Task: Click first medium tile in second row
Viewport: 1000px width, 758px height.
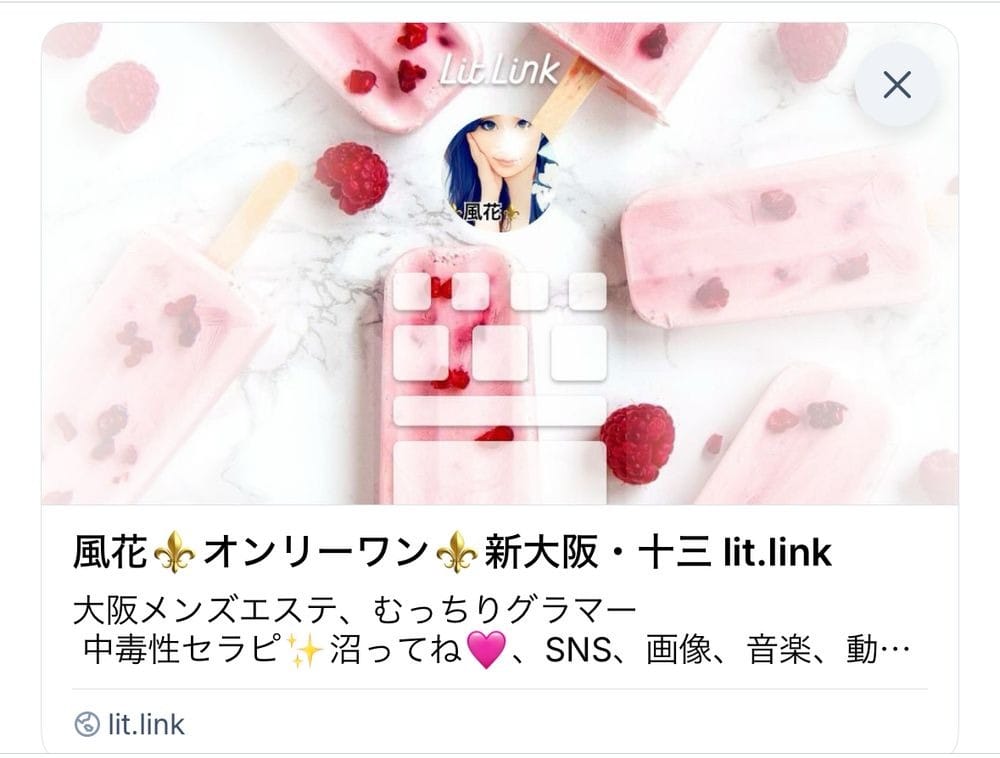Action: tap(421, 353)
